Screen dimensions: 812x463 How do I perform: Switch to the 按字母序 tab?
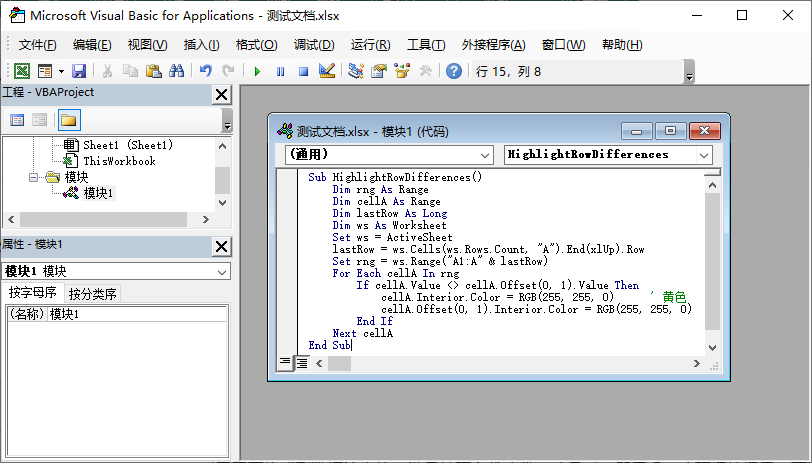[33, 293]
